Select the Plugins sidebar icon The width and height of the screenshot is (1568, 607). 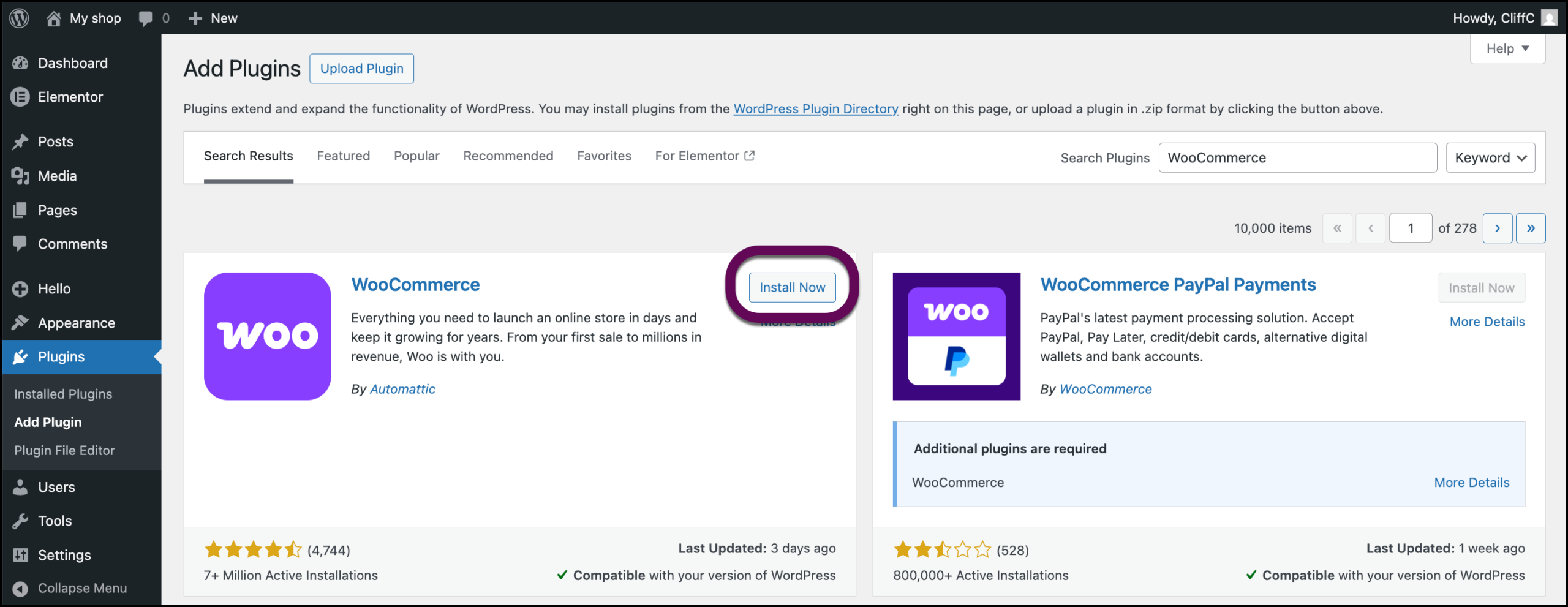click(x=21, y=357)
